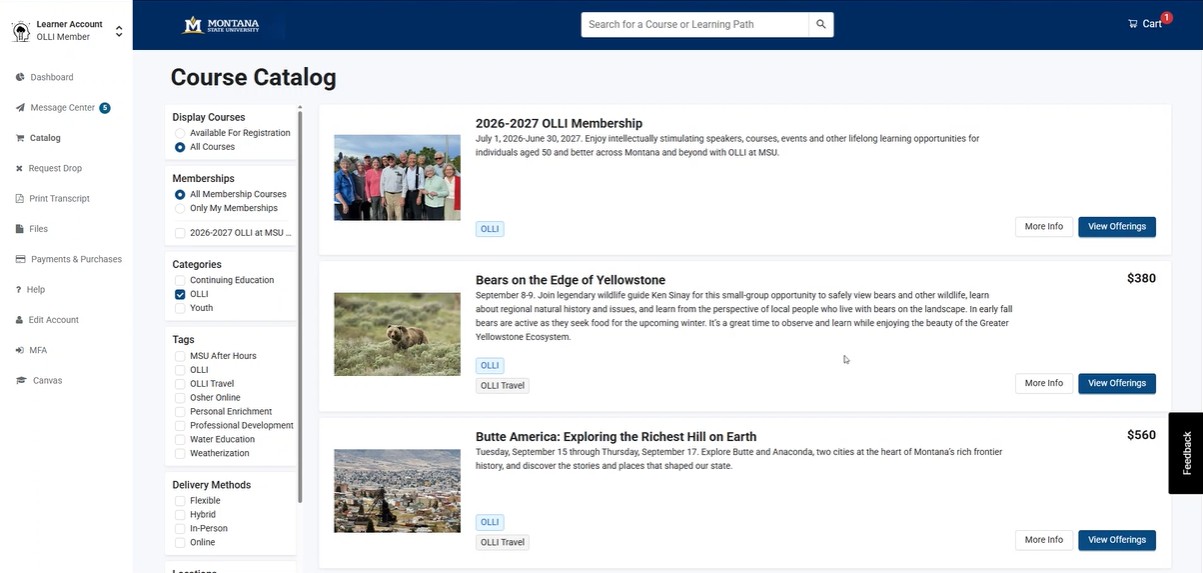The width and height of the screenshot is (1203, 573).
Task: Check the Continuing Education category
Action: [x=180, y=280]
